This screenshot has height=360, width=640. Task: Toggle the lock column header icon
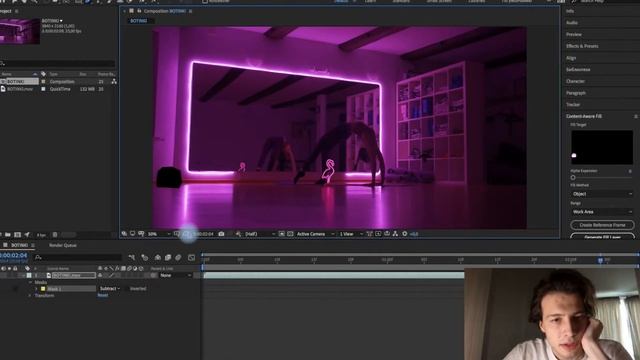[x=15, y=269]
